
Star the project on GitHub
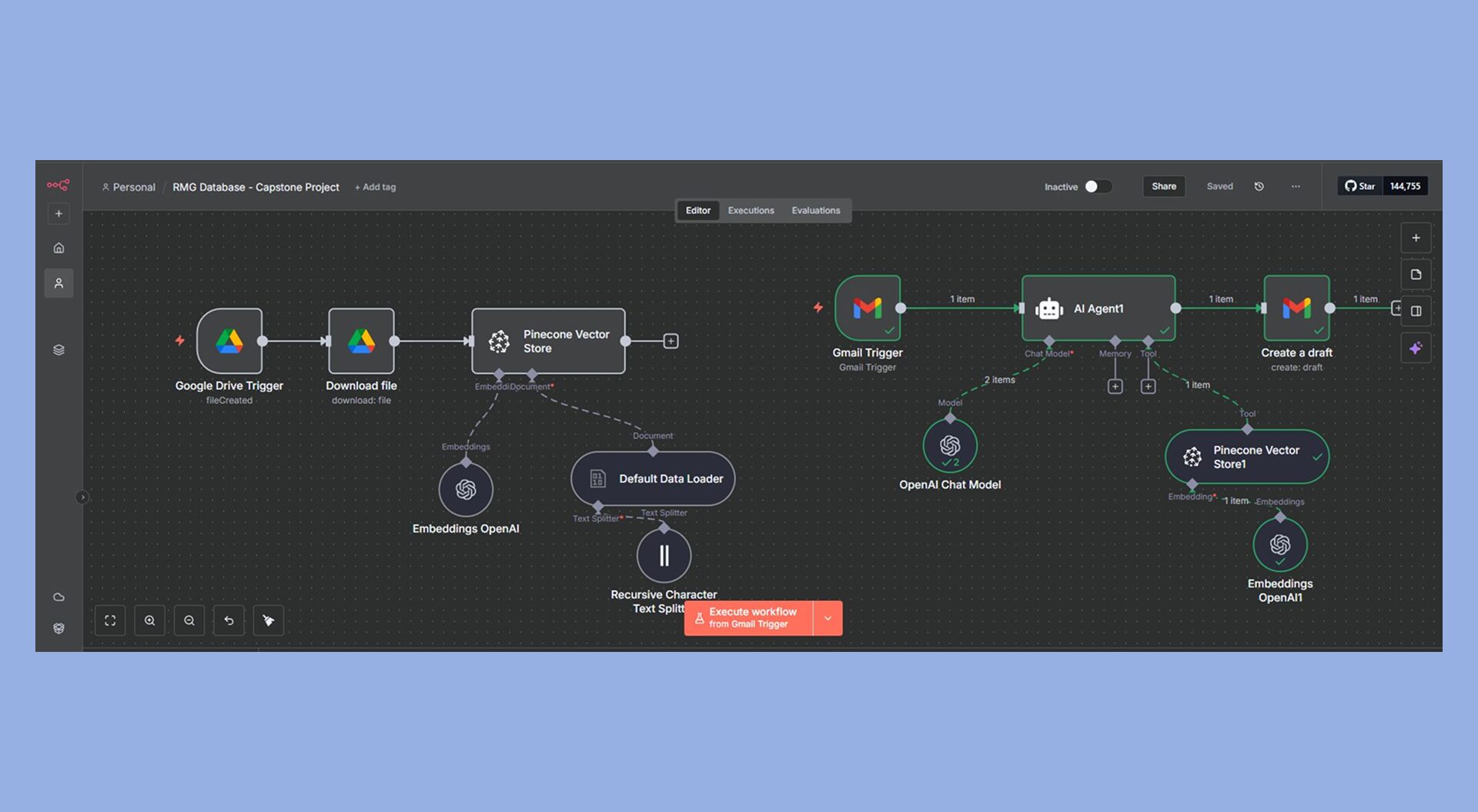(1359, 185)
